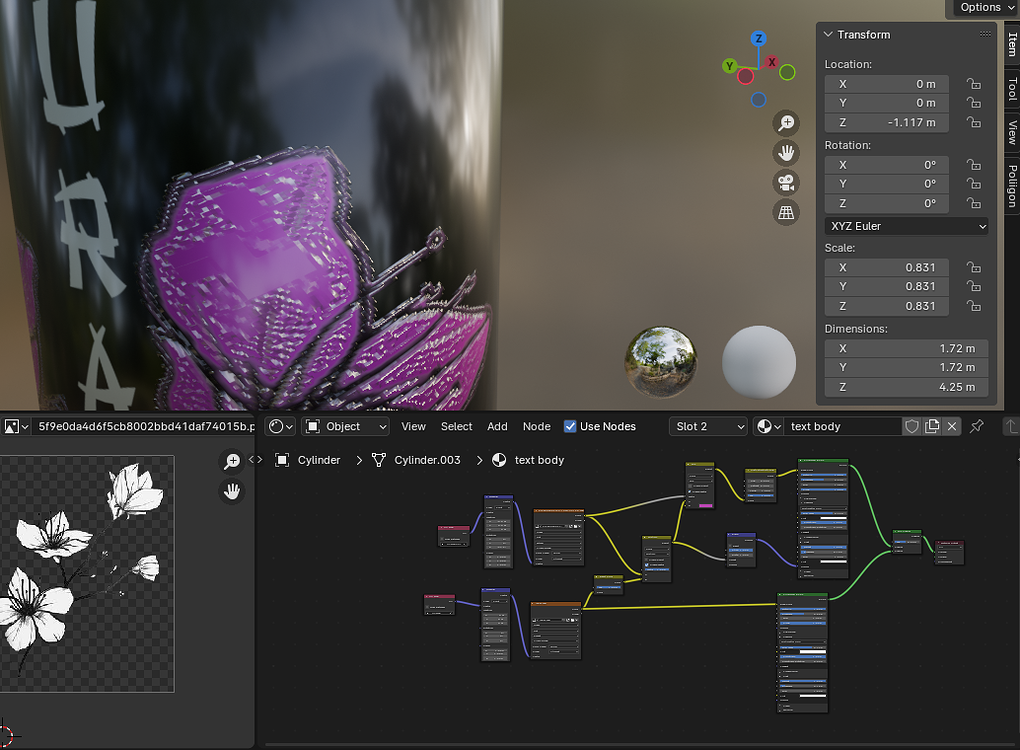
Task: Open the node editor Add menu
Action: point(497,426)
